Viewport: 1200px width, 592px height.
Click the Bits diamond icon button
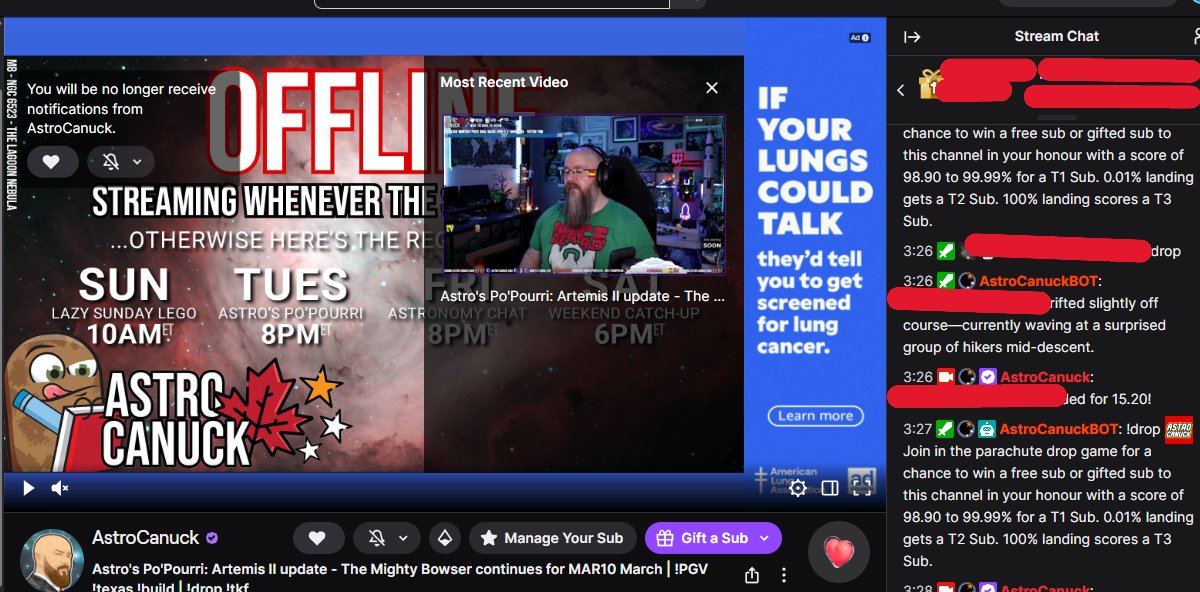click(x=445, y=538)
